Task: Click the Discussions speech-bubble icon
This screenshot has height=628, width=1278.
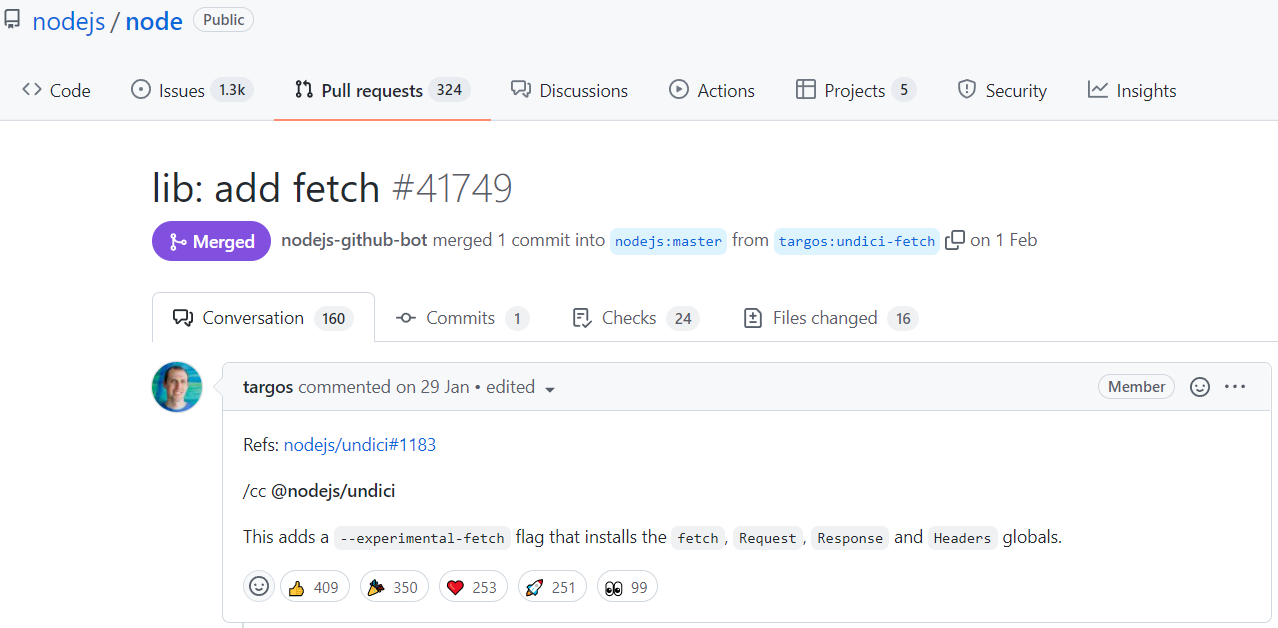Action: click(519, 90)
